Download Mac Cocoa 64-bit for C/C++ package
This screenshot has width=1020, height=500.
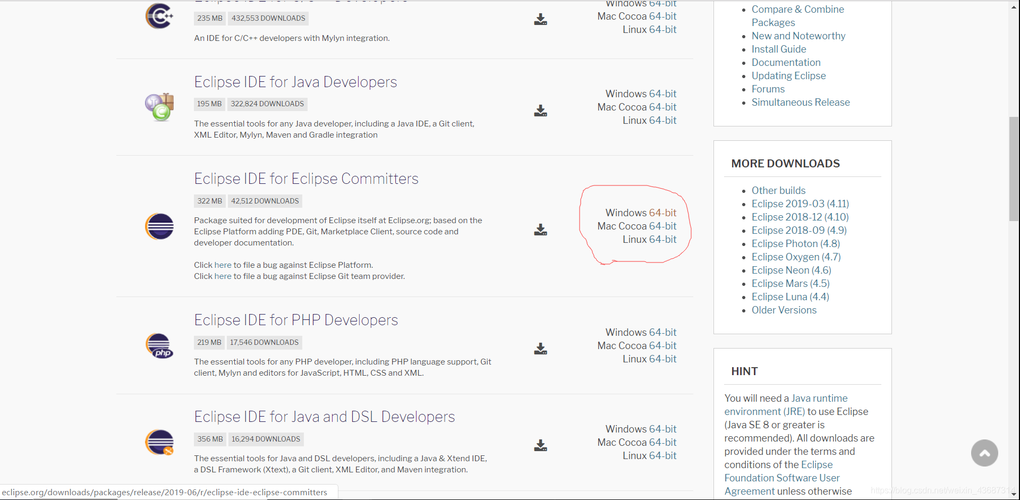tap(662, 16)
